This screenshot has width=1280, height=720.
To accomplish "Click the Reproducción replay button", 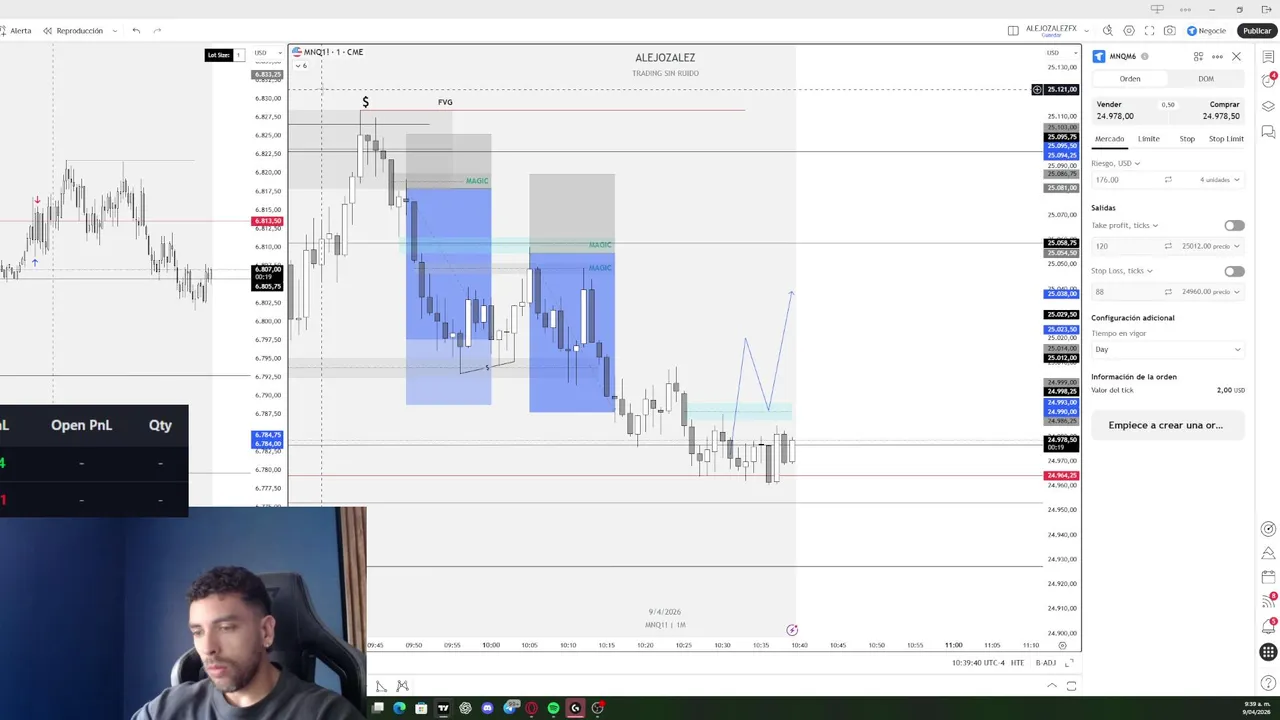I will pyautogui.click(x=74, y=31).
